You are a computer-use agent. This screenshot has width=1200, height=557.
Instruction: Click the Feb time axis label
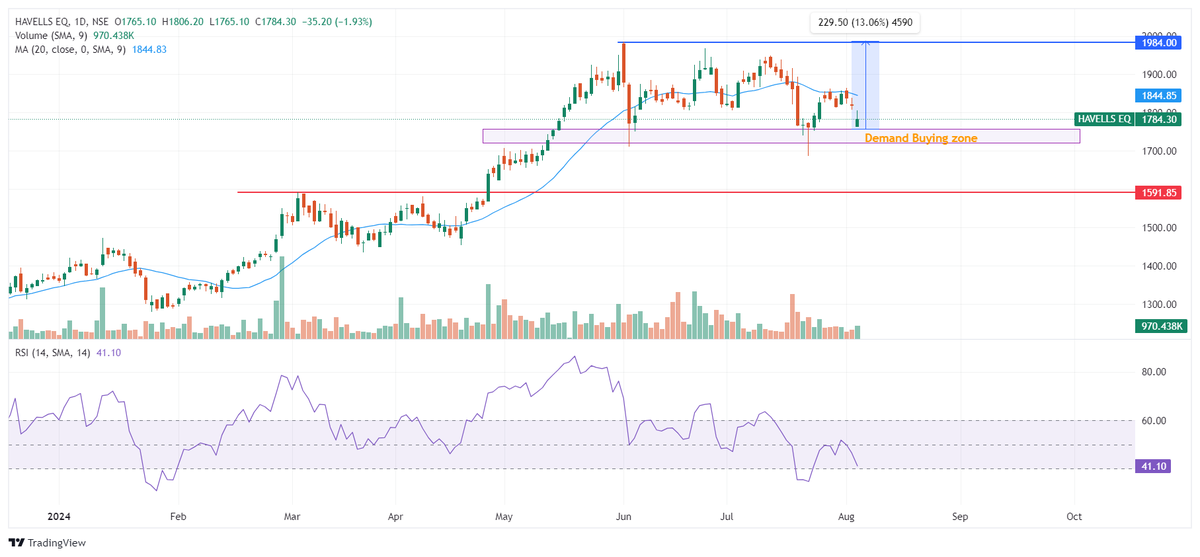[178, 518]
